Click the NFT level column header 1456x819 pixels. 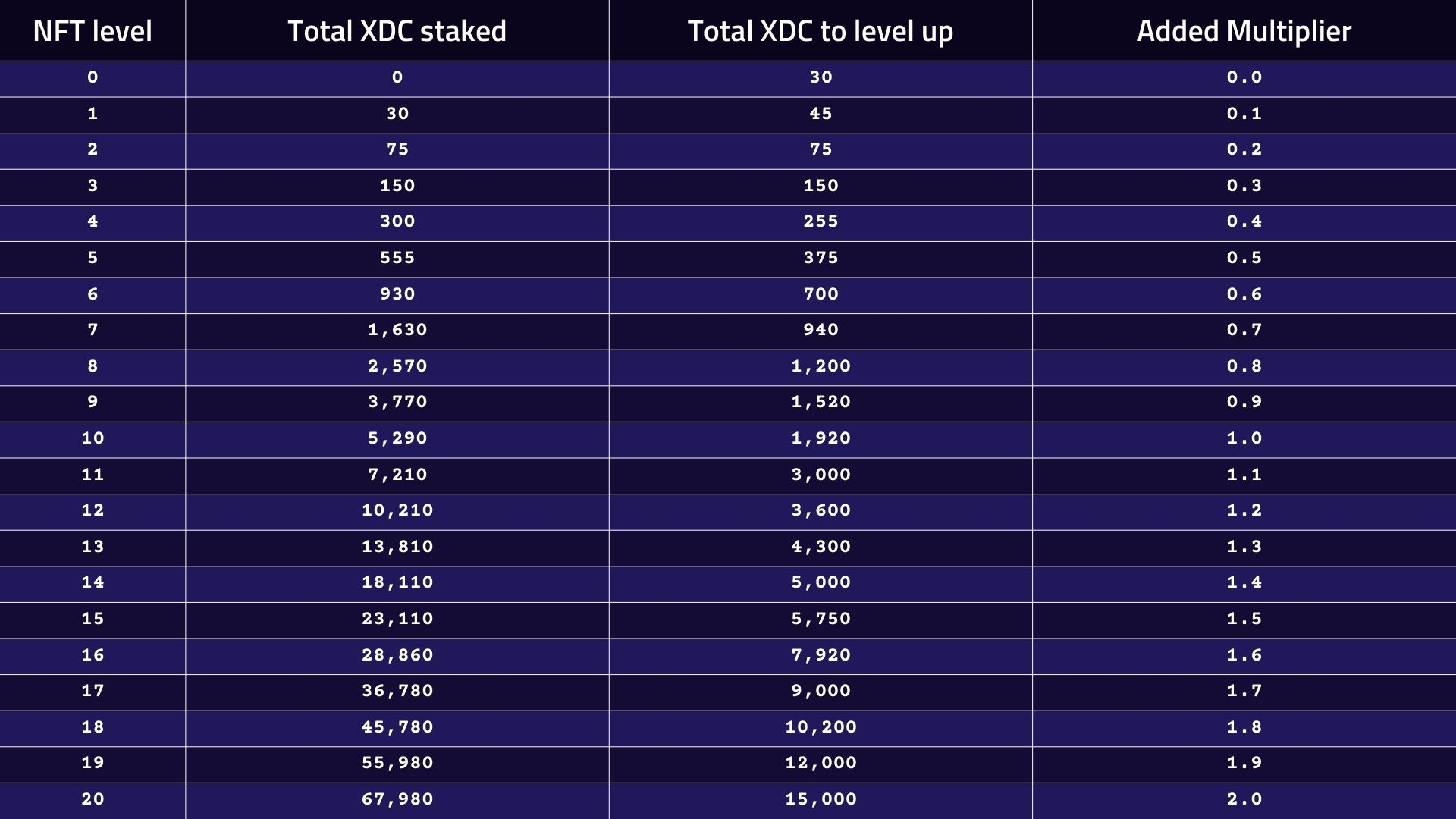[x=93, y=31]
